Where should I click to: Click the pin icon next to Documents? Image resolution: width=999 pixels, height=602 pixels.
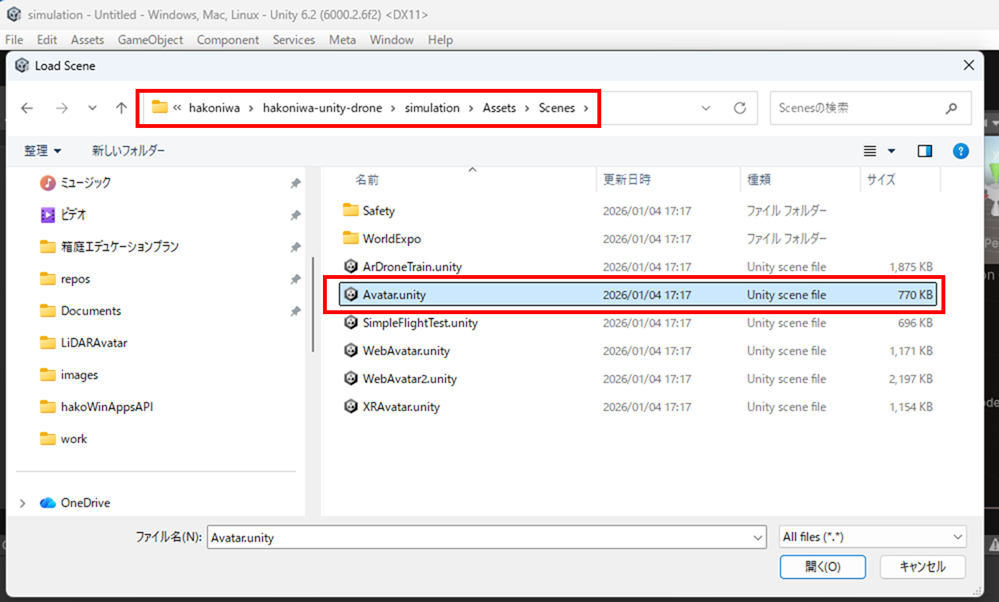click(295, 312)
